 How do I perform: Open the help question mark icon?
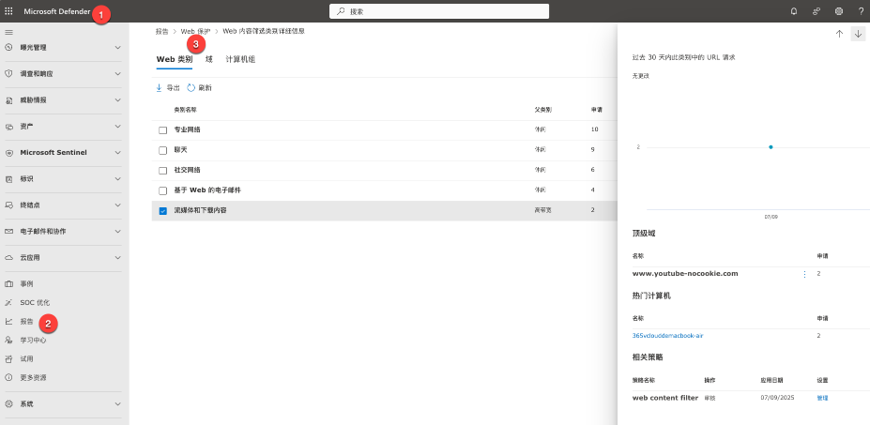click(861, 11)
